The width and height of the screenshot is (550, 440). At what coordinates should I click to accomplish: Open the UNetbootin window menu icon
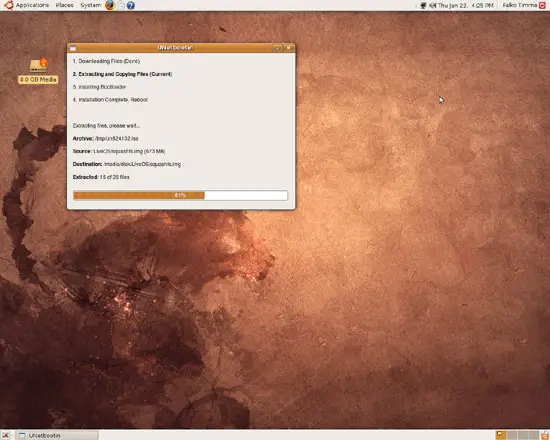[x=73, y=48]
